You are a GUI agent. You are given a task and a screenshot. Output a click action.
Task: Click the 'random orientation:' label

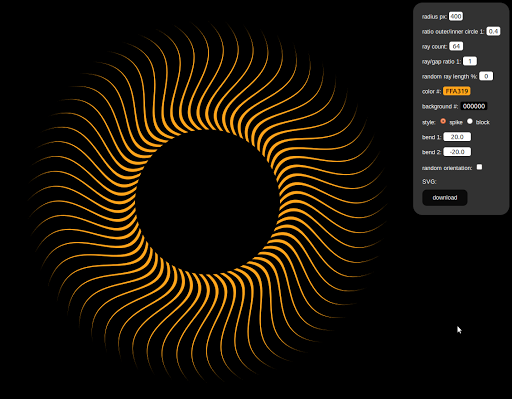[x=447, y=168]
